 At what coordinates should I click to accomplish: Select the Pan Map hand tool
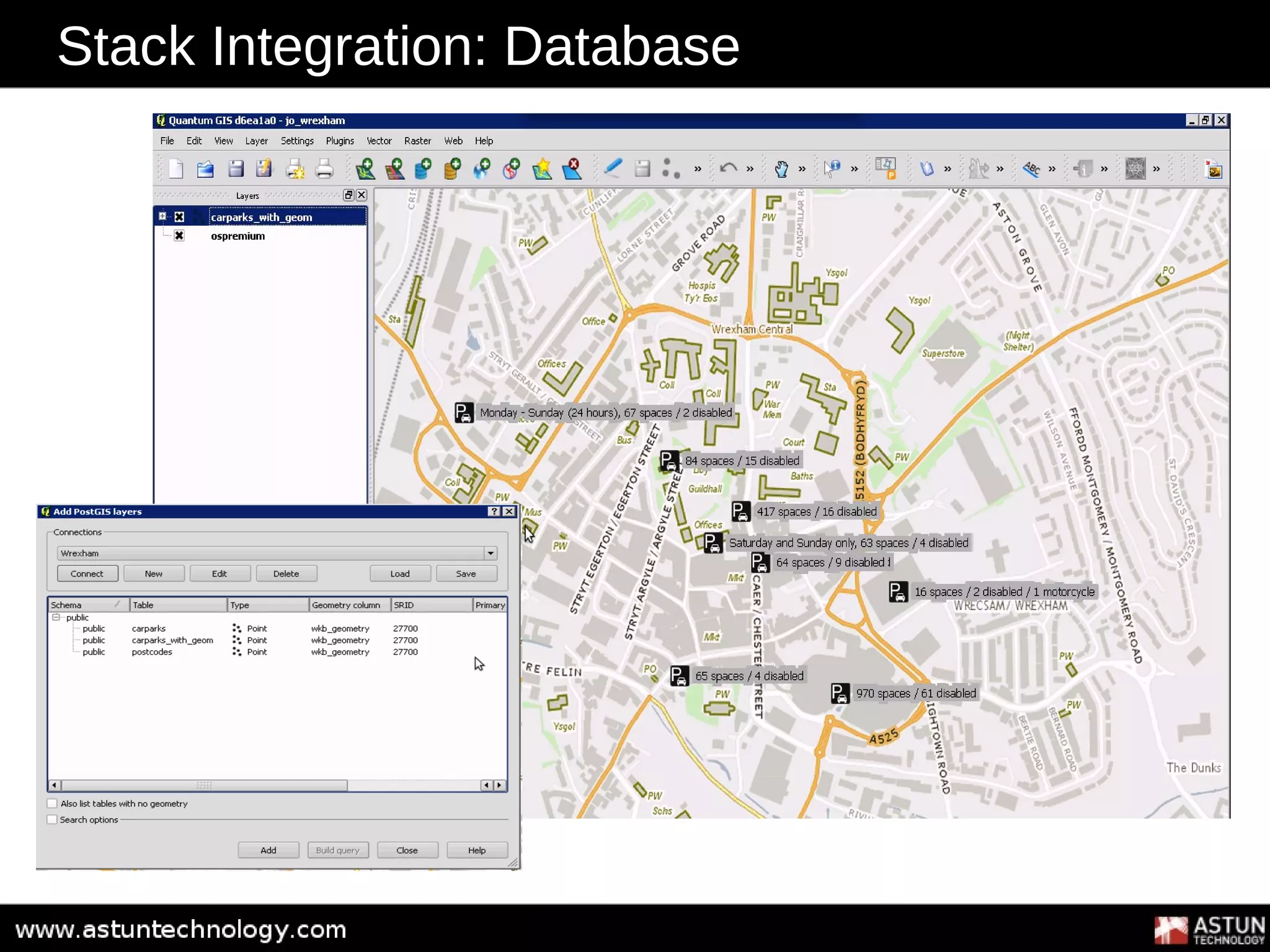click(781, 169)
